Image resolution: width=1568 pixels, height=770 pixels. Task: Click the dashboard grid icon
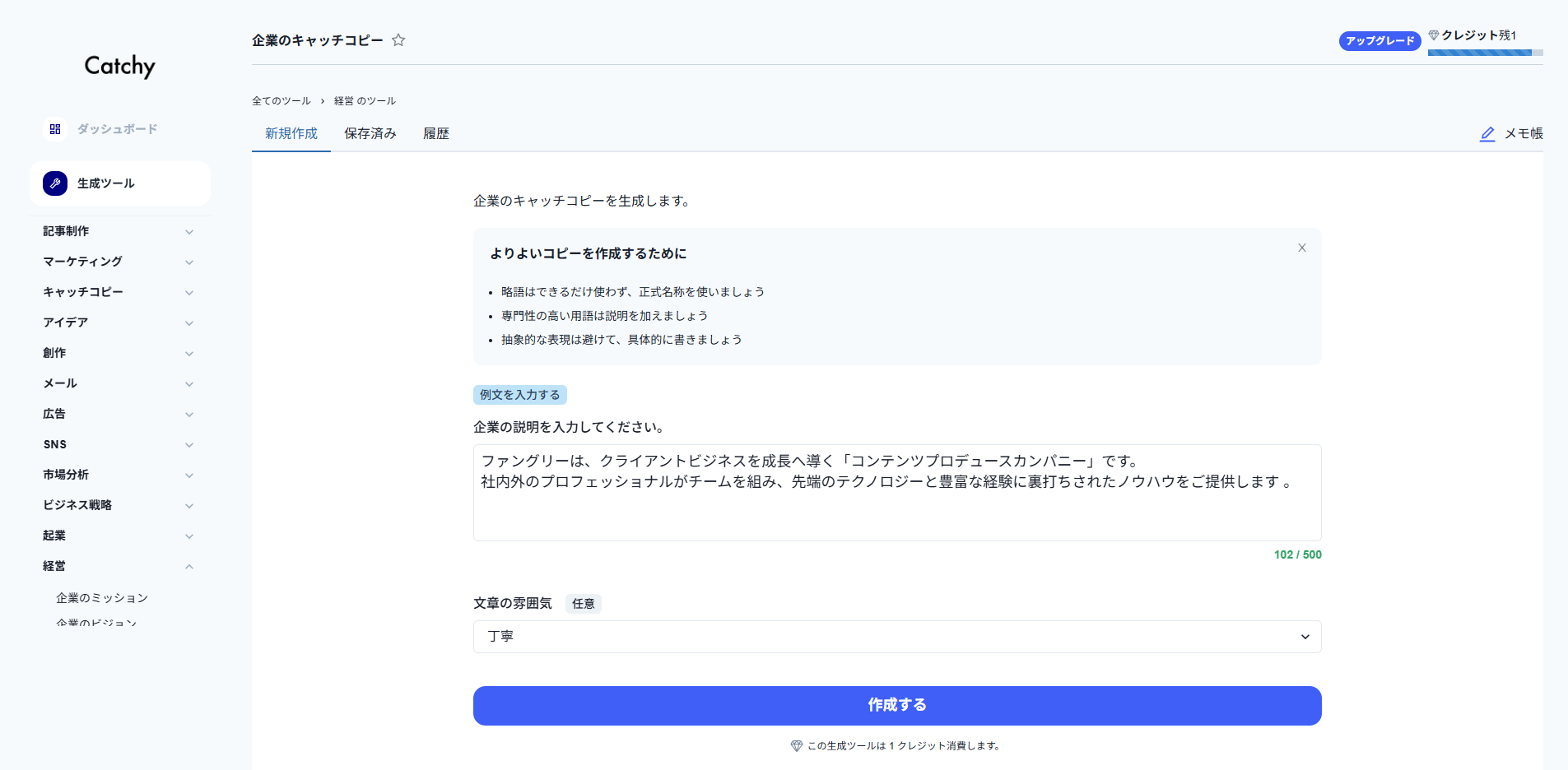tap(55, 129)
